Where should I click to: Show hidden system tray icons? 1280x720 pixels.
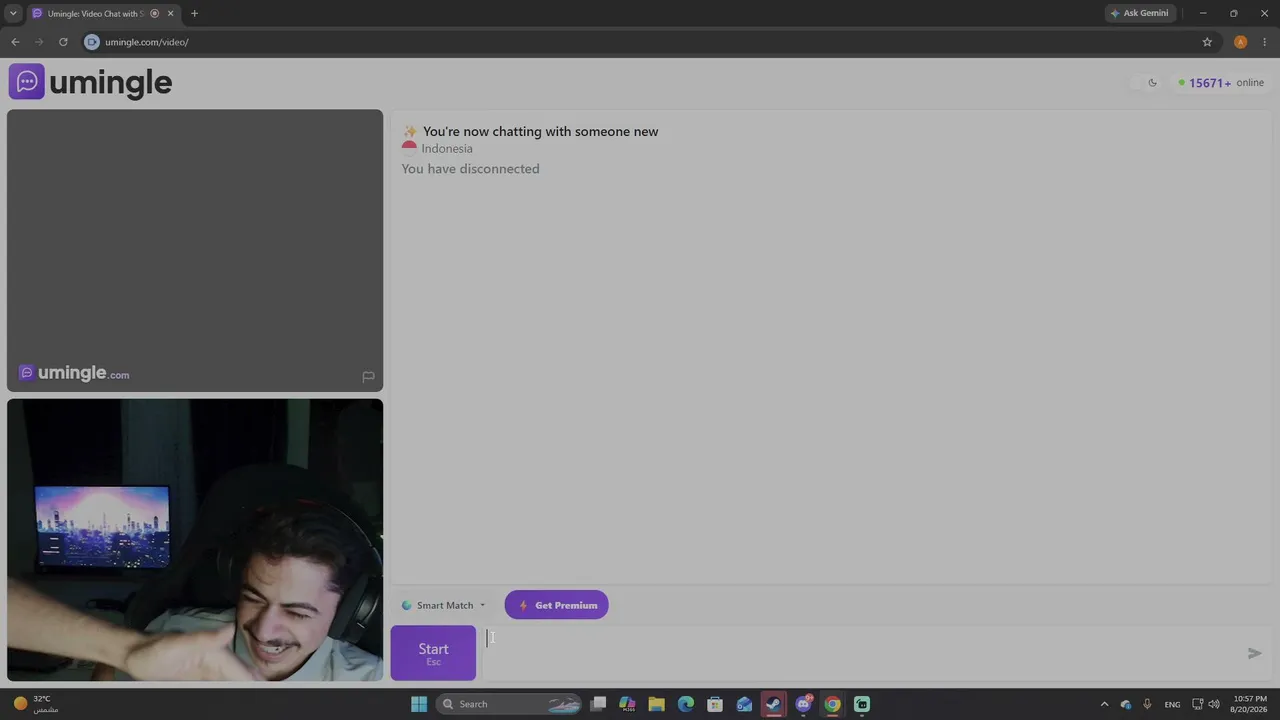1104,704
